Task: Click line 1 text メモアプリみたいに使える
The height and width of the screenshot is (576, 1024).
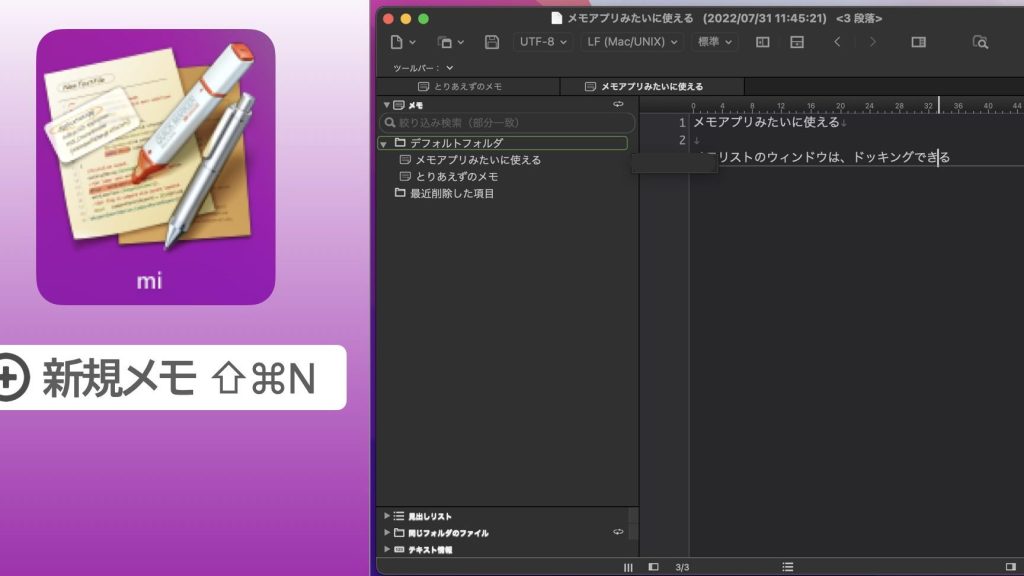Action: 766,122
